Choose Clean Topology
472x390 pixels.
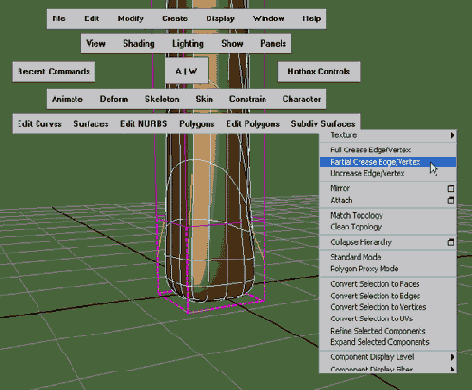tap(388, 227)
